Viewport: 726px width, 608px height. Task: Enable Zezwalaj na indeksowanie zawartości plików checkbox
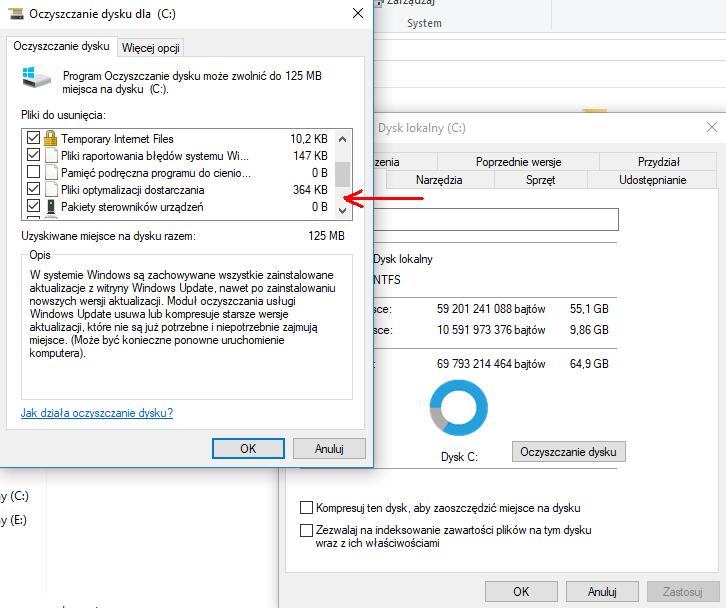coord(306,530)
